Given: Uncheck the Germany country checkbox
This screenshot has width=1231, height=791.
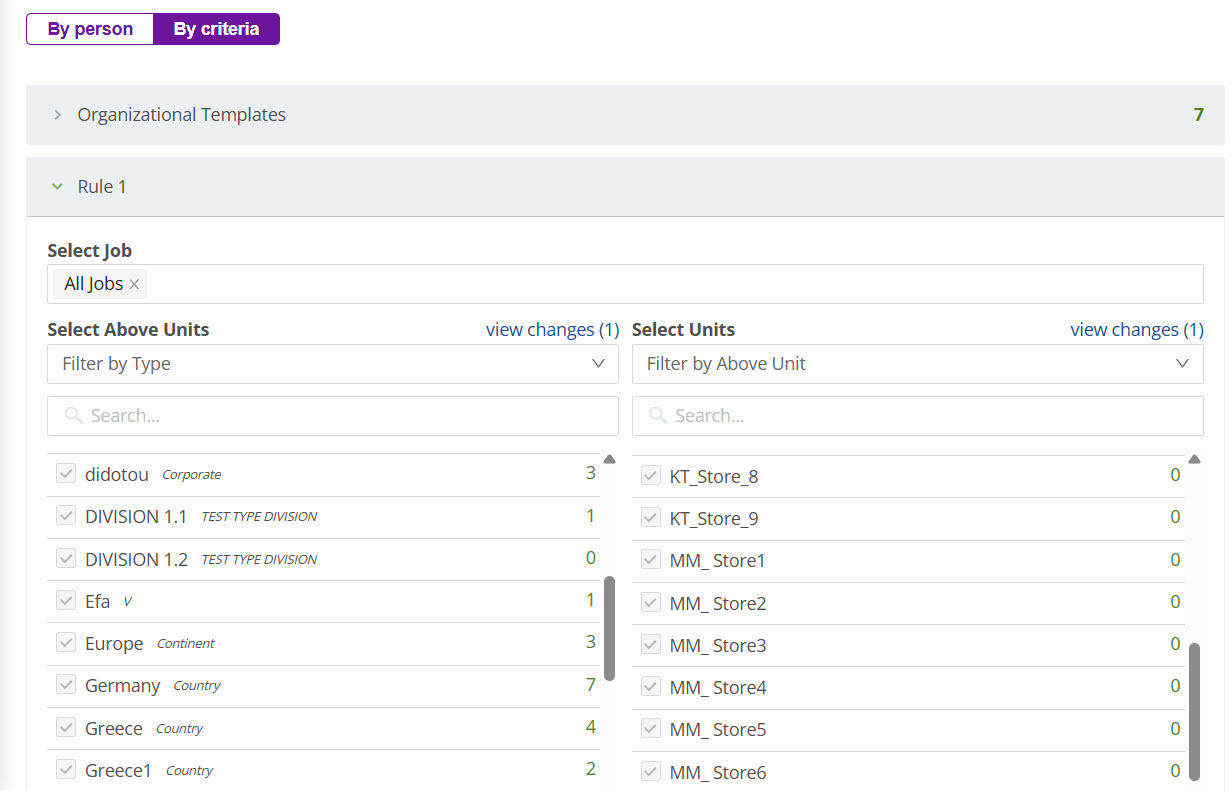Looking at the screenshot, I should (x=66, y=685).
